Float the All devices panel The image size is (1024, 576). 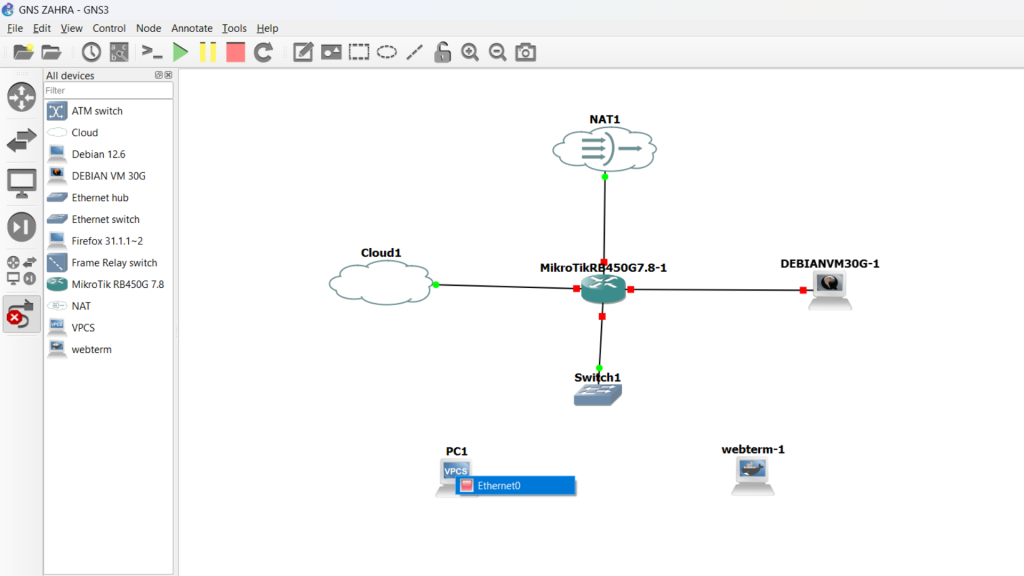click(x=158, y=75)
